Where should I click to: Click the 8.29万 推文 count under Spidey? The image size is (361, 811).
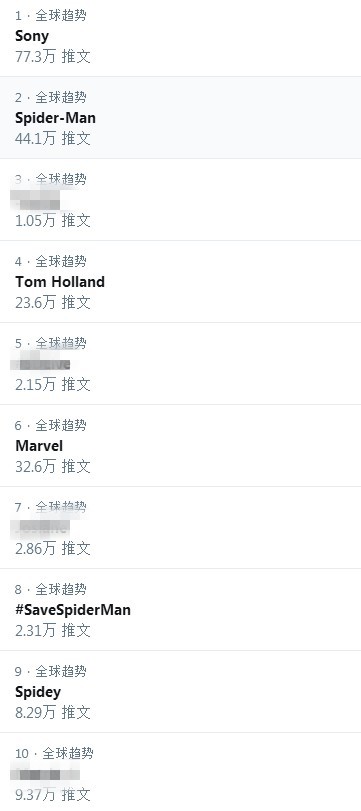(x=53, y=712)
